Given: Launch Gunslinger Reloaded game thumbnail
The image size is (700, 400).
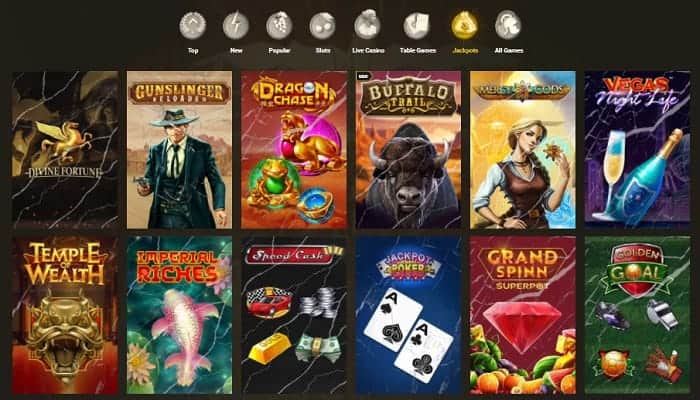Looking at the screenshot, I should pyautogui.click(x=179, y=150).
